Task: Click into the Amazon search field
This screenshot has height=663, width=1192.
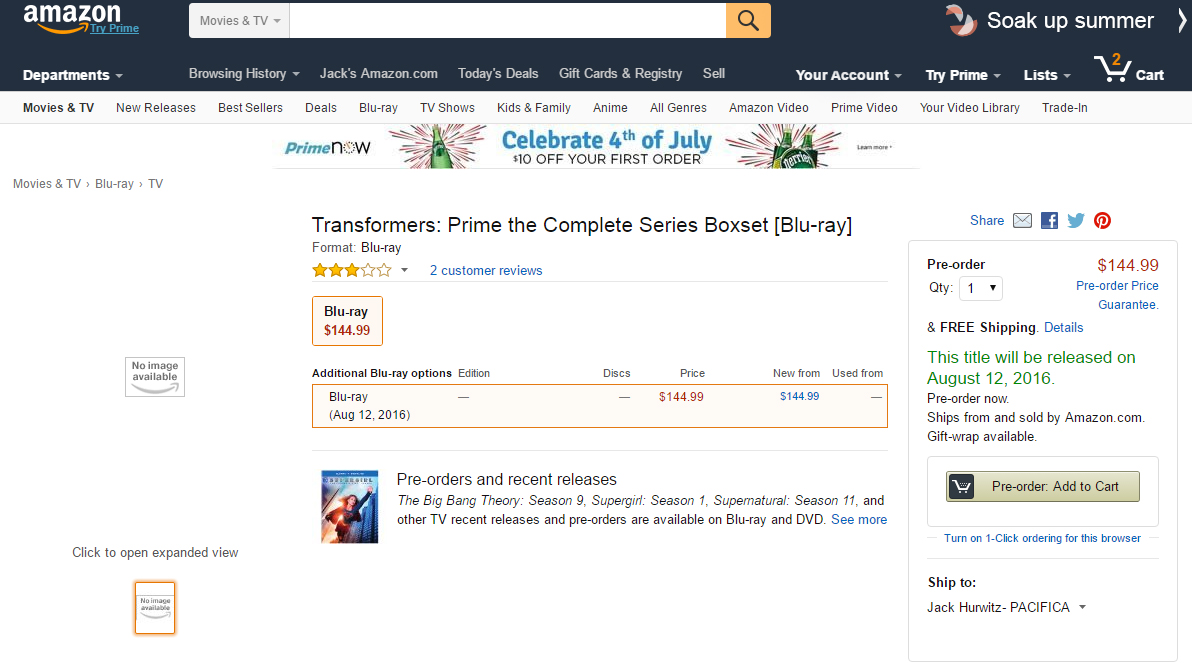Action: (x=507, y=20)
